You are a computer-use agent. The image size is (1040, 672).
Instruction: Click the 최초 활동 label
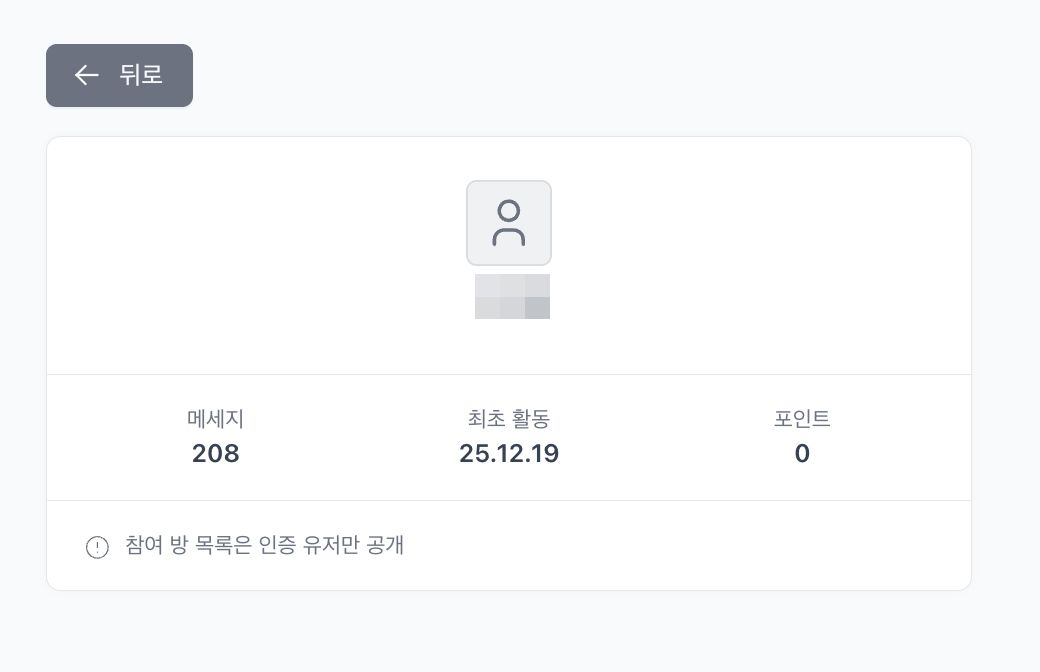[x=509, y=419]
